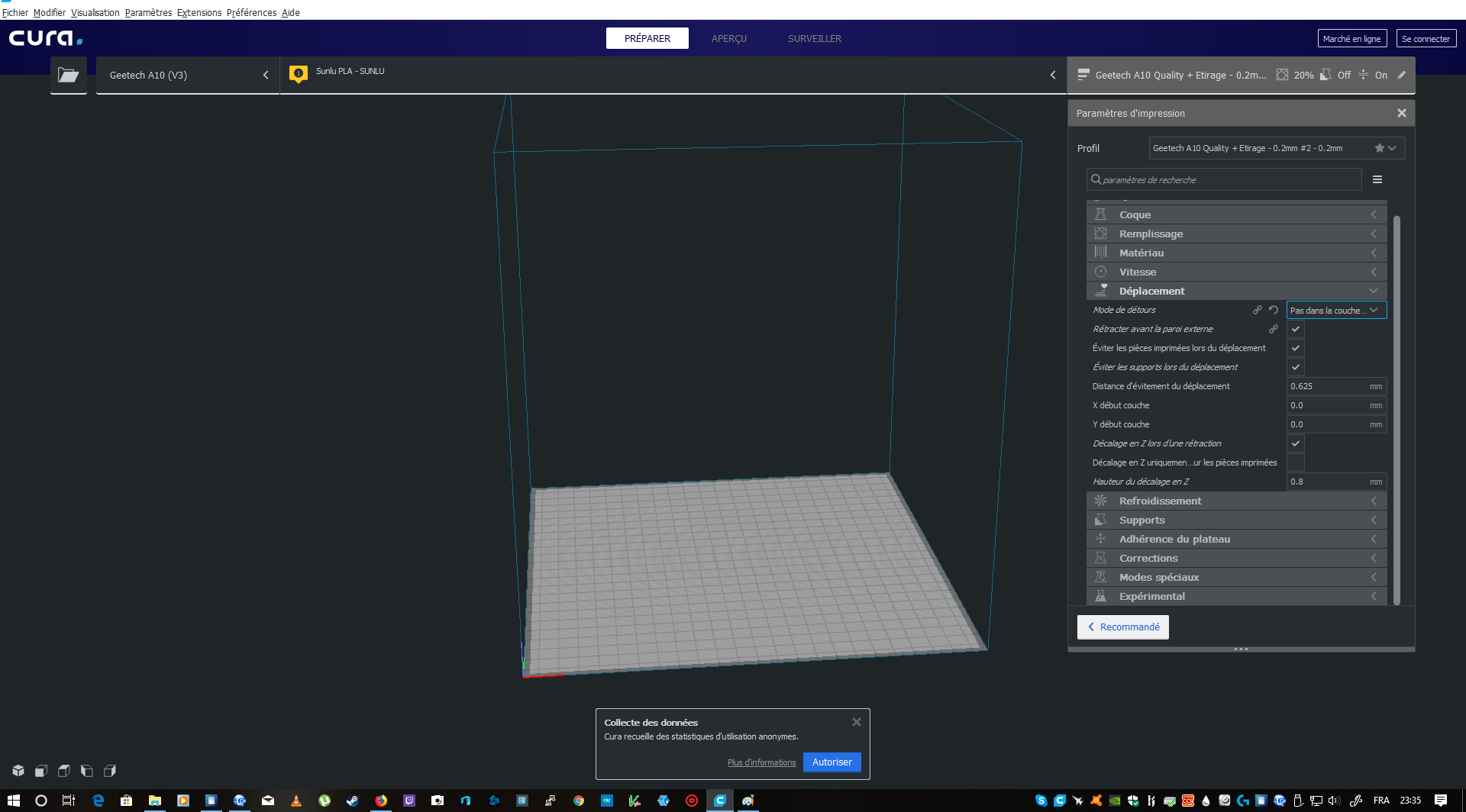Click the Se connecter button
The image size is (1466, 812).
click(x=1426, y=38)
